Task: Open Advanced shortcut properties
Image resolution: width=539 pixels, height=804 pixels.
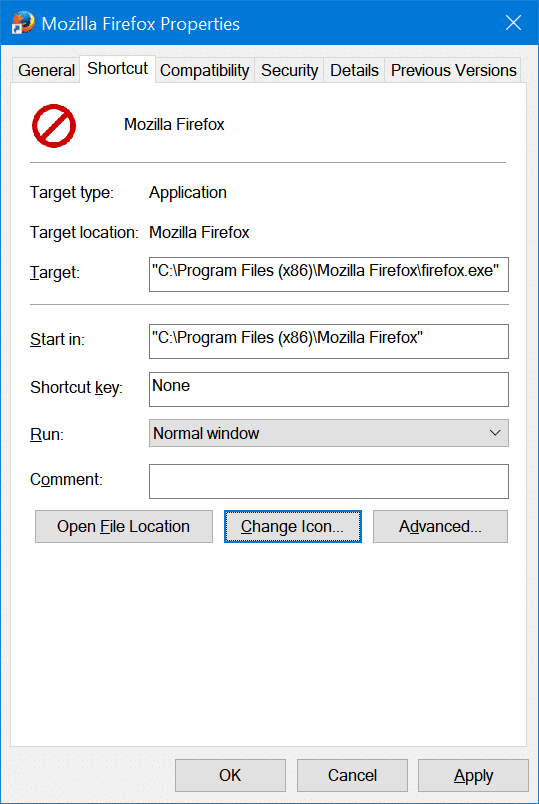Action: pos(440,527)
